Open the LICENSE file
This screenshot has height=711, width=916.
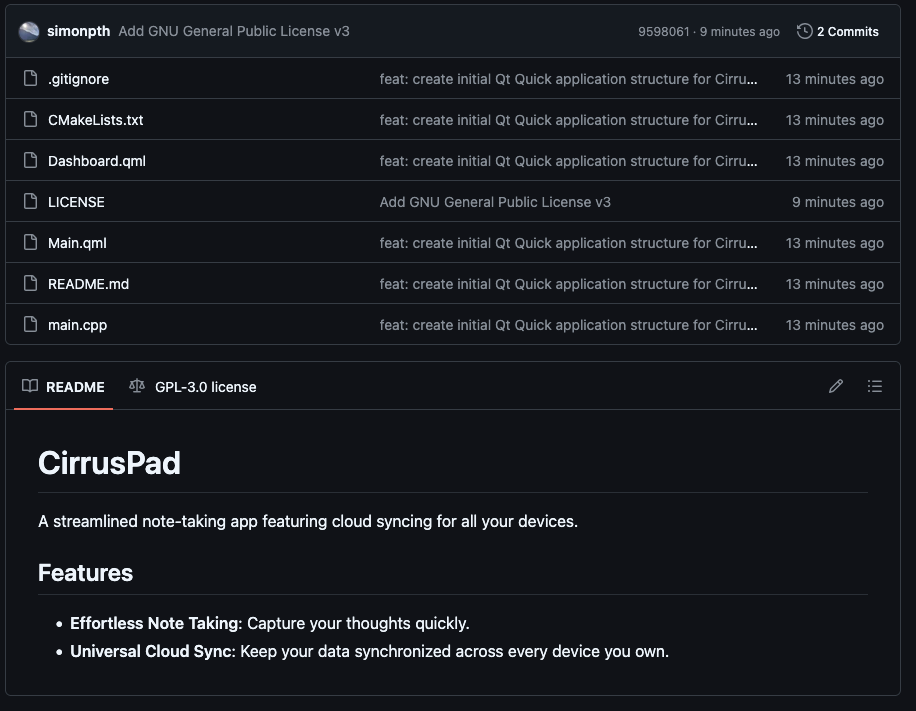click(76, 202)
